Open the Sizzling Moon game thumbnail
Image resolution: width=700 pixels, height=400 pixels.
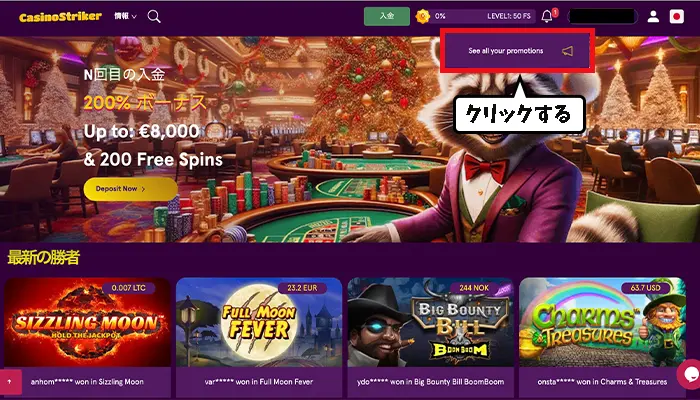(88, 322)
